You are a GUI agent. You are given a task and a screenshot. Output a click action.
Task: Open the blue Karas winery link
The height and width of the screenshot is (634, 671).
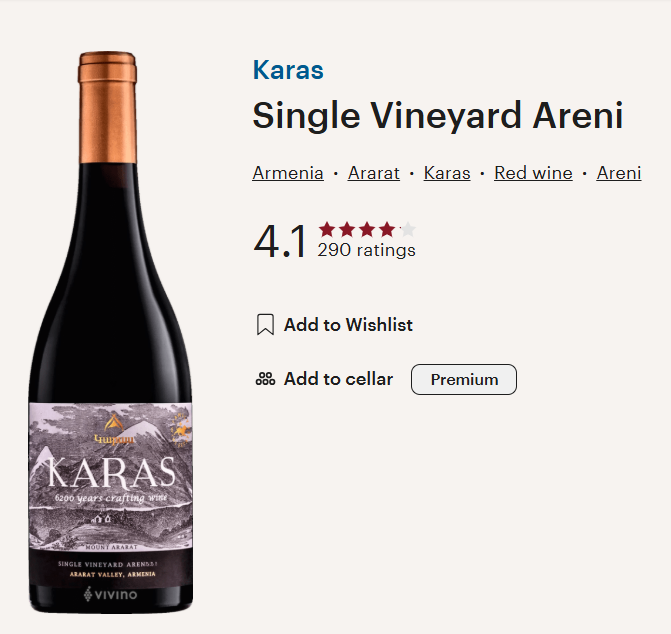click(x=288, y=71)
